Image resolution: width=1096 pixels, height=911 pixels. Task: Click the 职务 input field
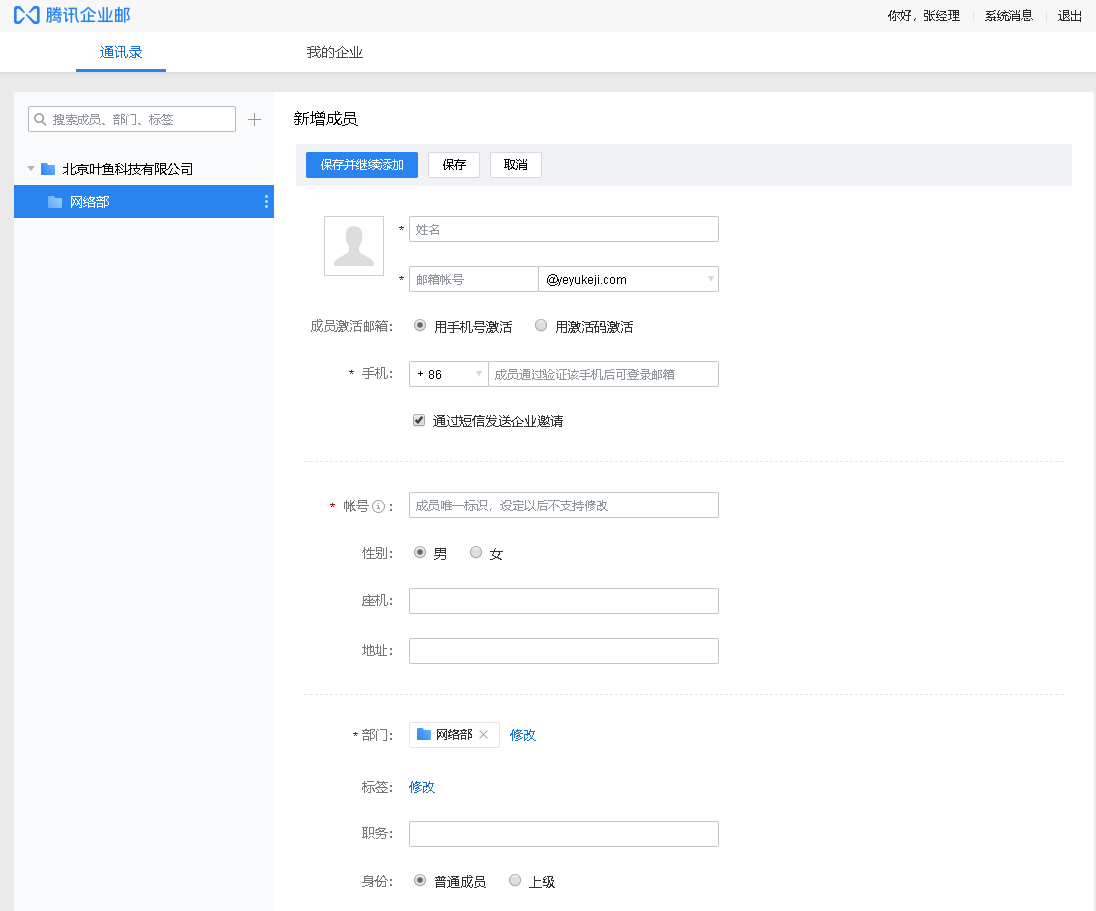[x=563, y=833]
